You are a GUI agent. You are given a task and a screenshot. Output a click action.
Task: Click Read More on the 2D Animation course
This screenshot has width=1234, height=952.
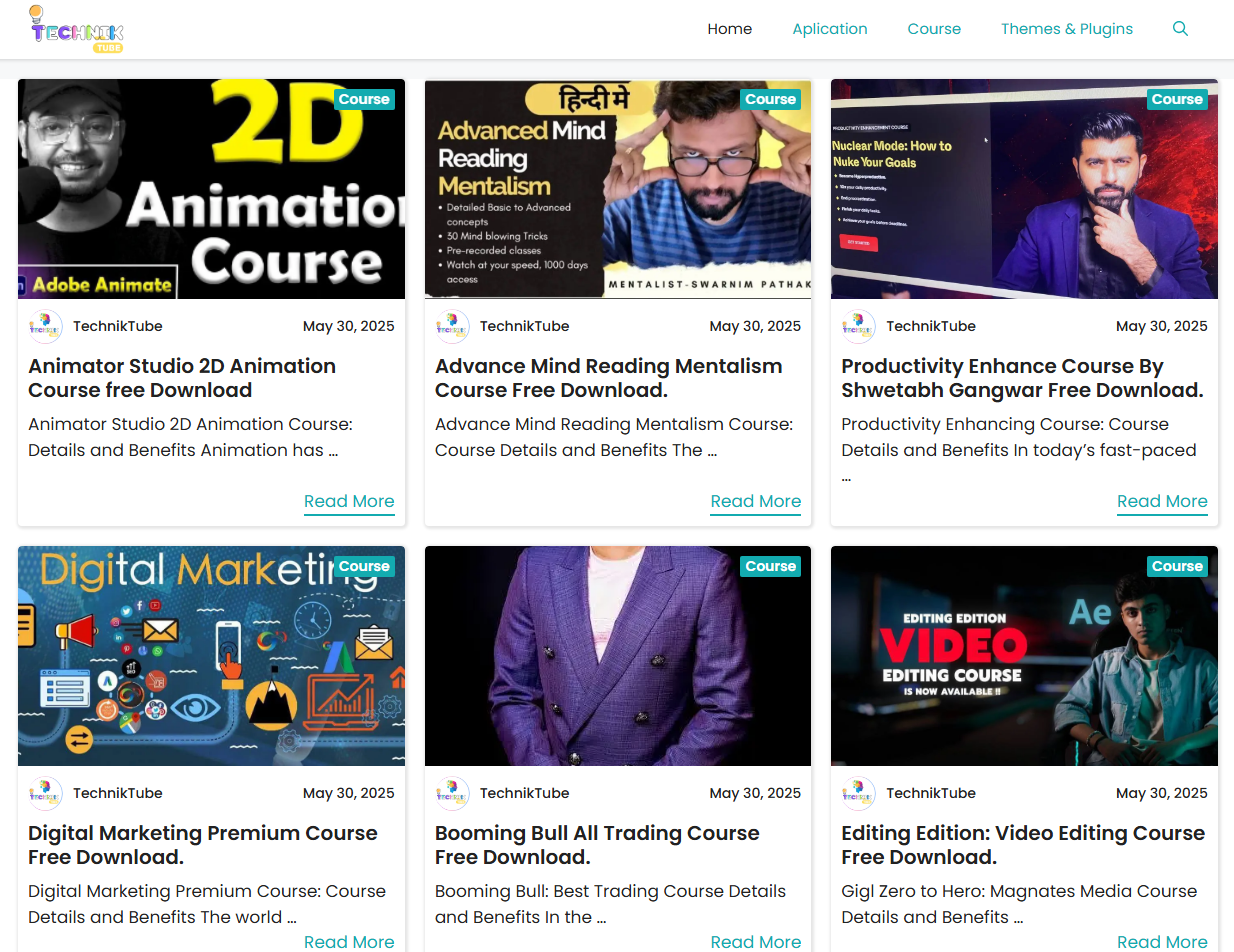(x=349, y=501)
